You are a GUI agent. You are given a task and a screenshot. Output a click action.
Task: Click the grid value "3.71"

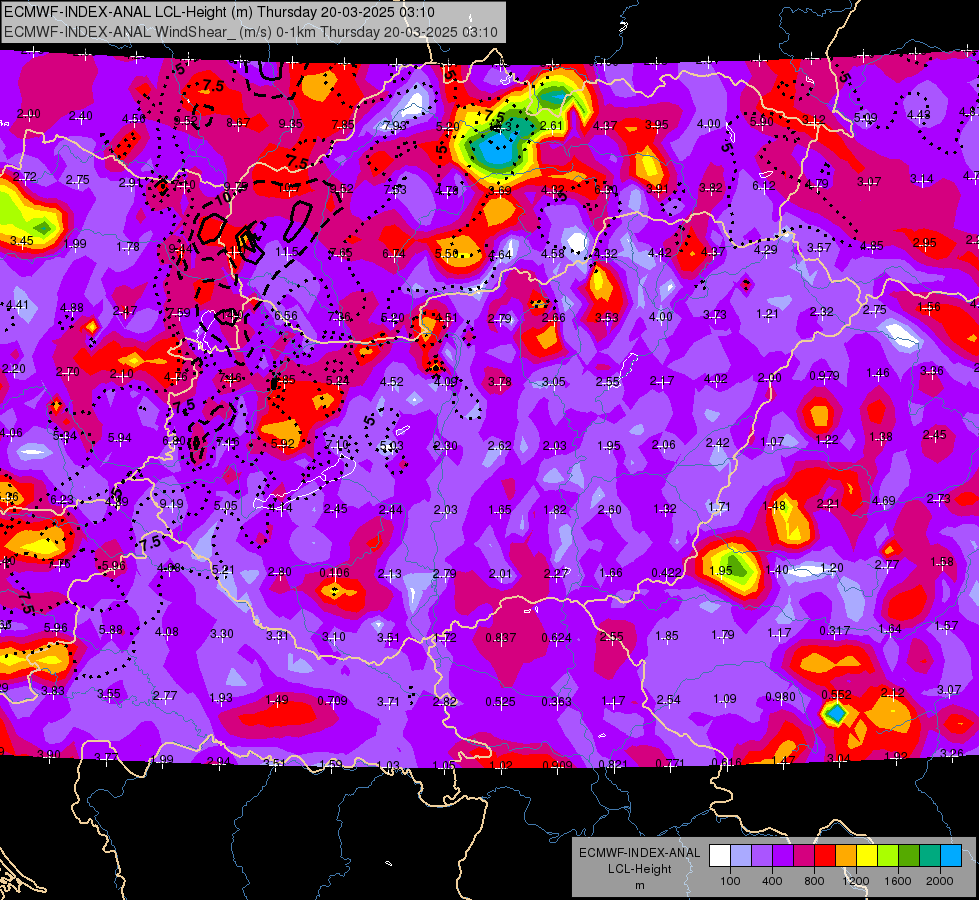388,701
